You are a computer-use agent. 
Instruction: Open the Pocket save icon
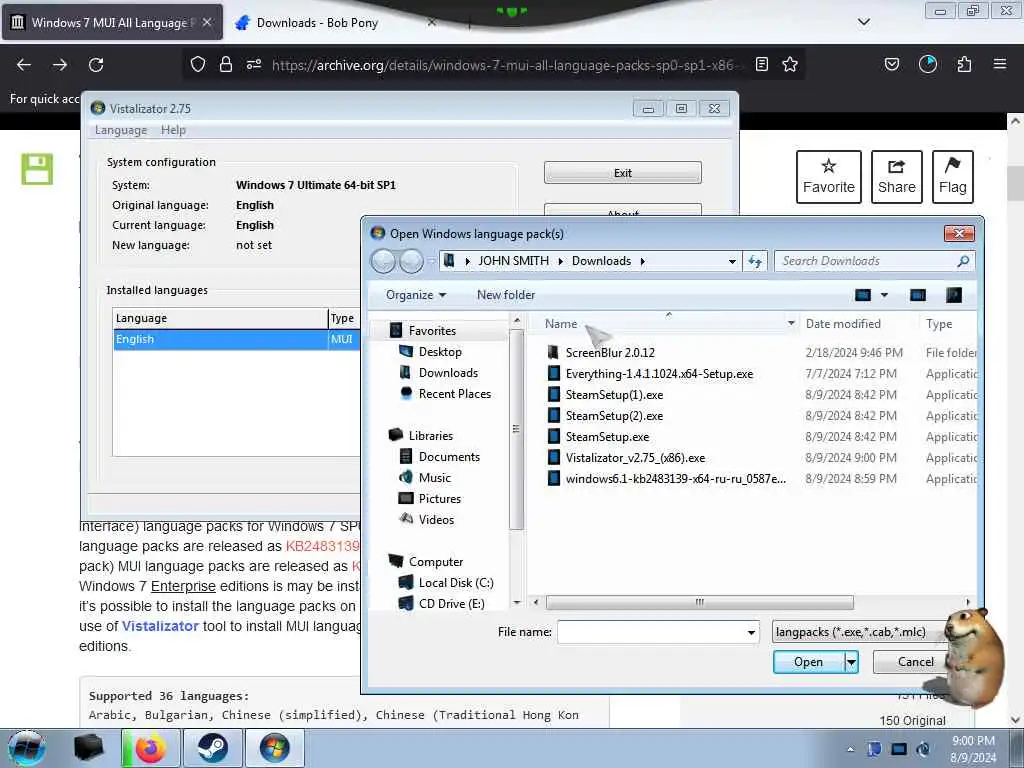pos(891,64)
